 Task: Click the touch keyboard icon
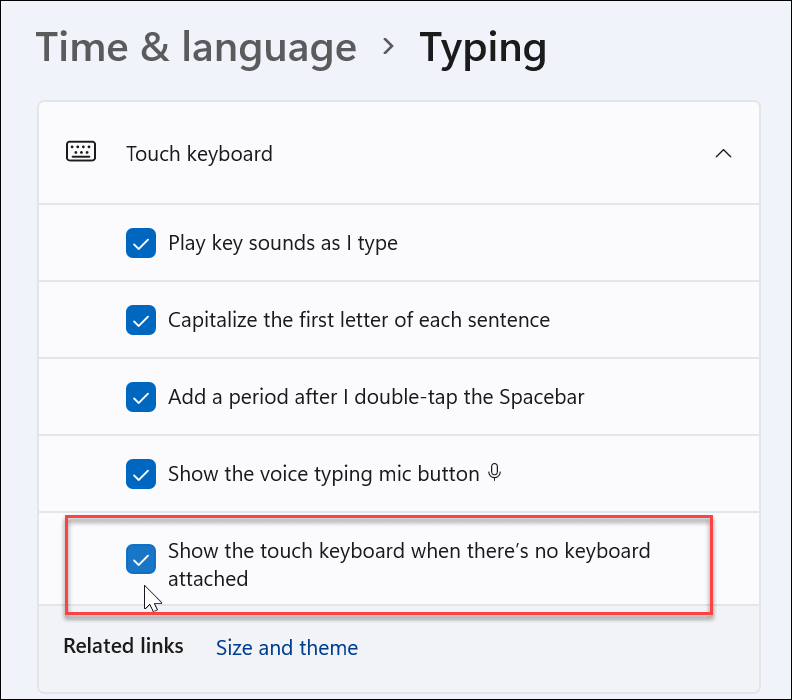[81, 153]
